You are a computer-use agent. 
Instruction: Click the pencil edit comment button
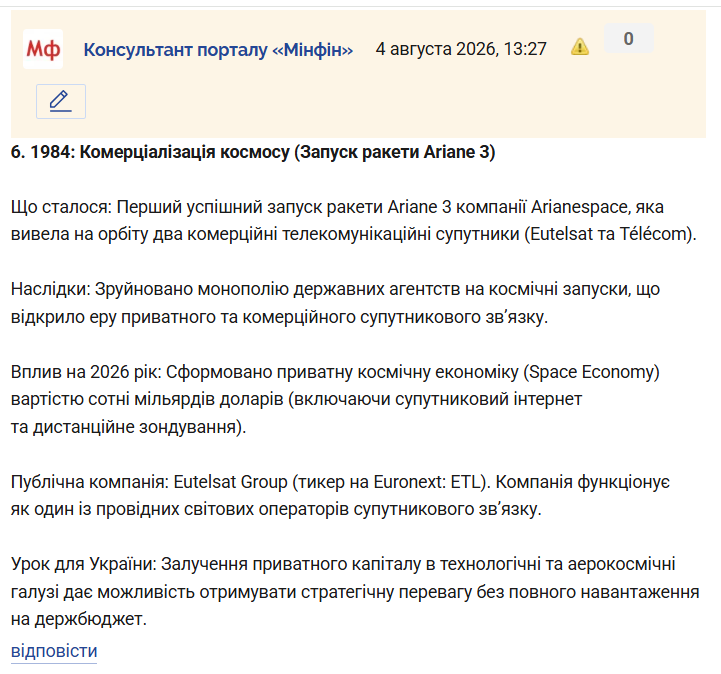pyautogui.click(x=61, y=102)
